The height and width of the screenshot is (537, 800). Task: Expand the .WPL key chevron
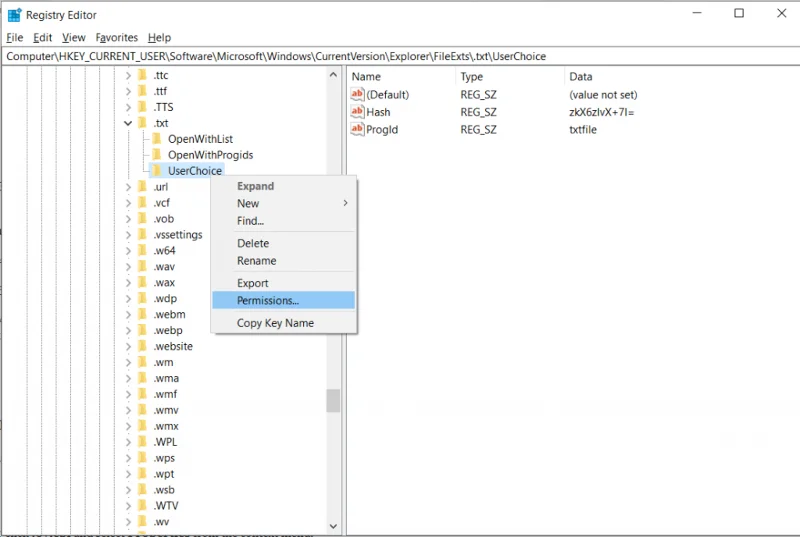tap(128, 442)
